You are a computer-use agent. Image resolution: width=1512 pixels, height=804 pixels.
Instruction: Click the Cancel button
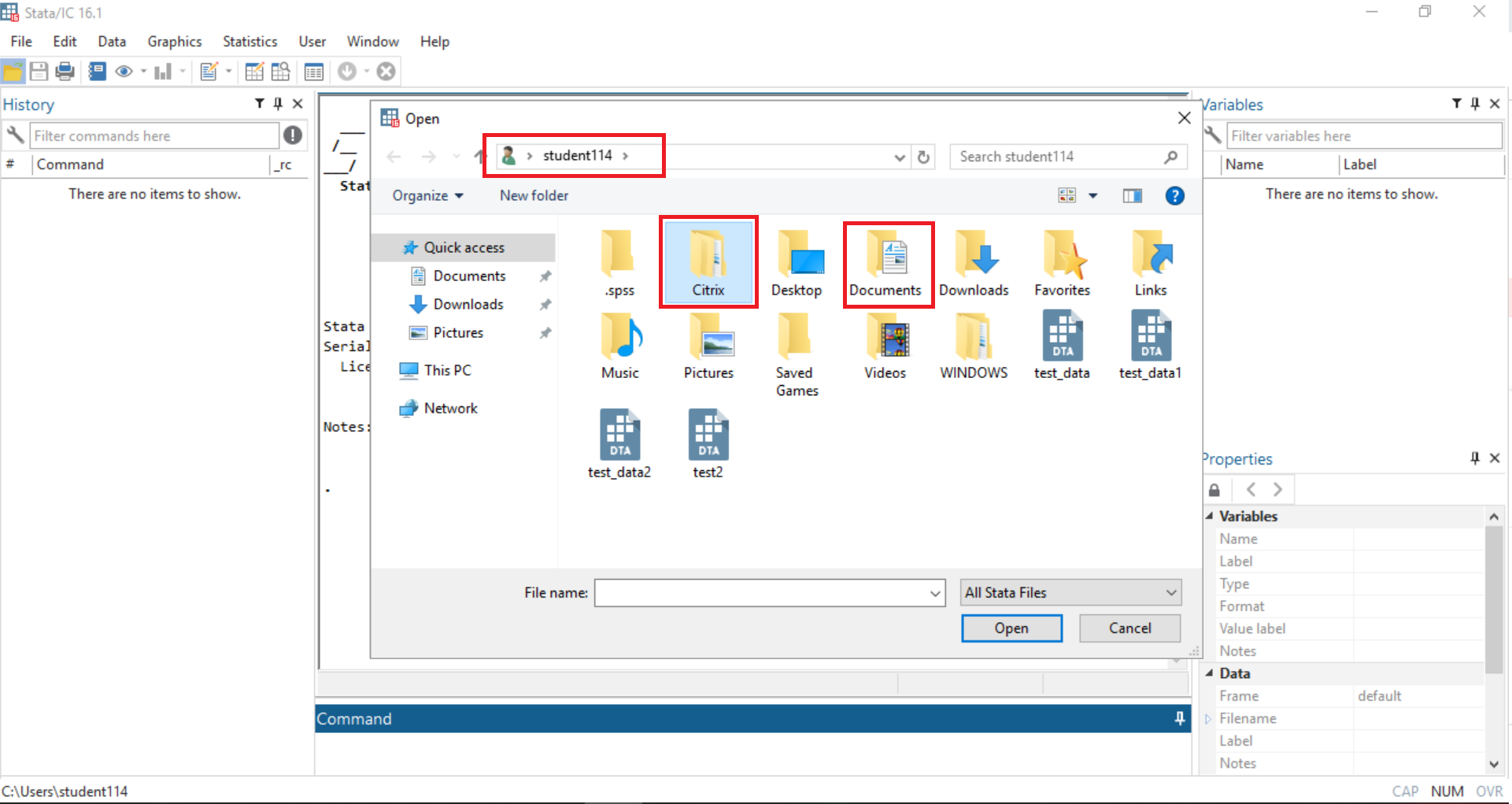1129,628
